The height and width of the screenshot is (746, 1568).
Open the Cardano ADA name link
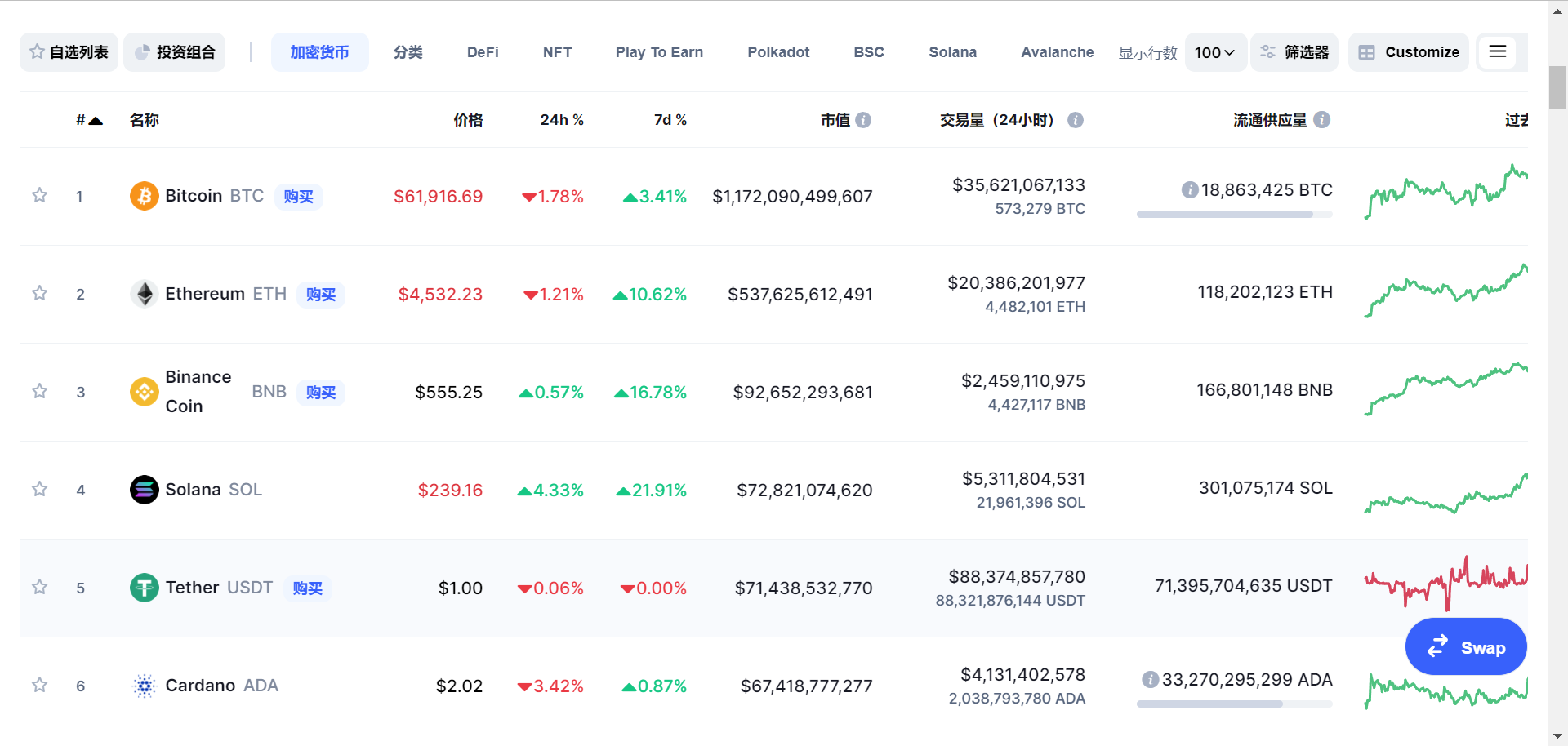tap(222, 686)
